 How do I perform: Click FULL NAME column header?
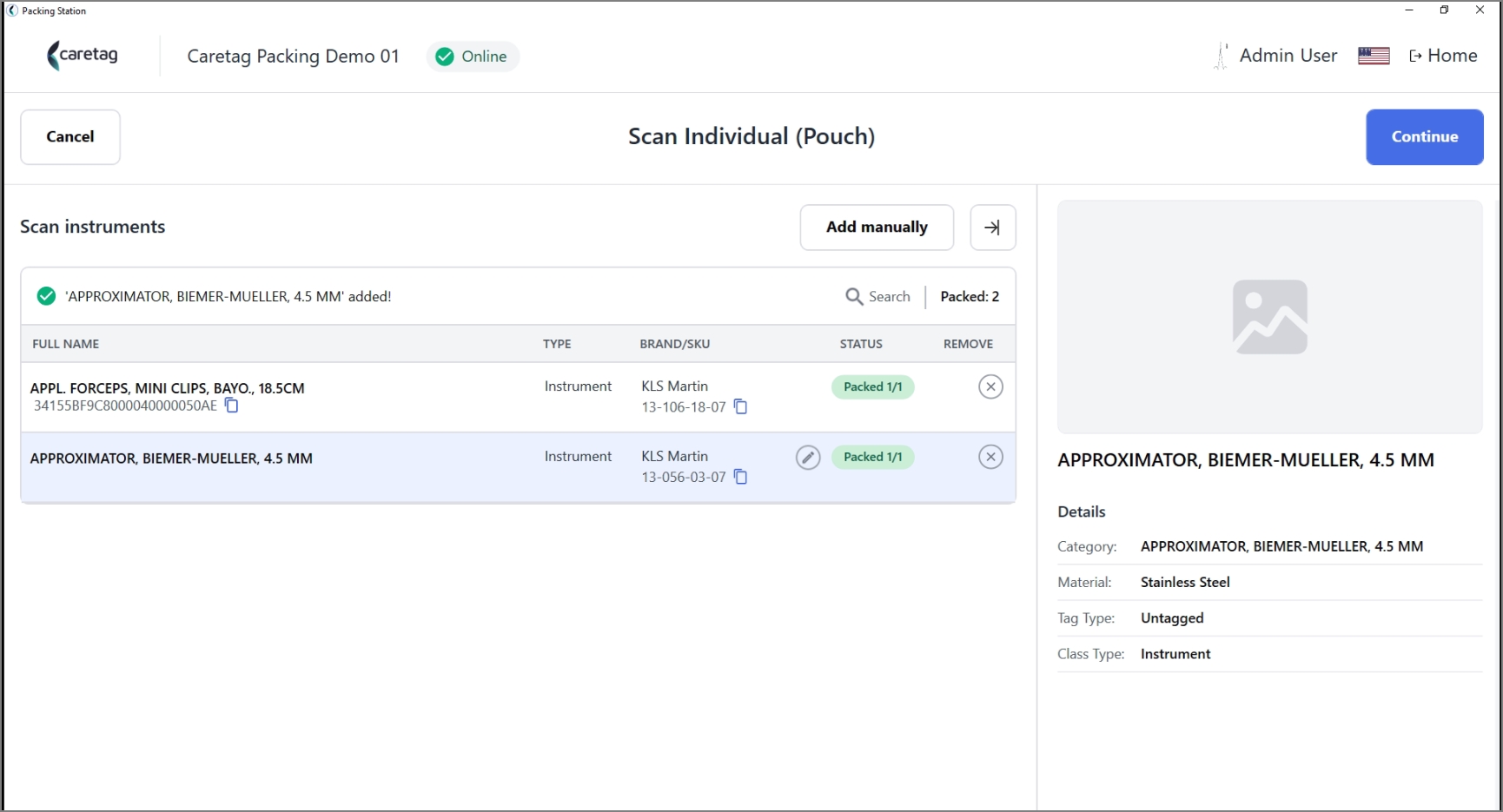66,344
